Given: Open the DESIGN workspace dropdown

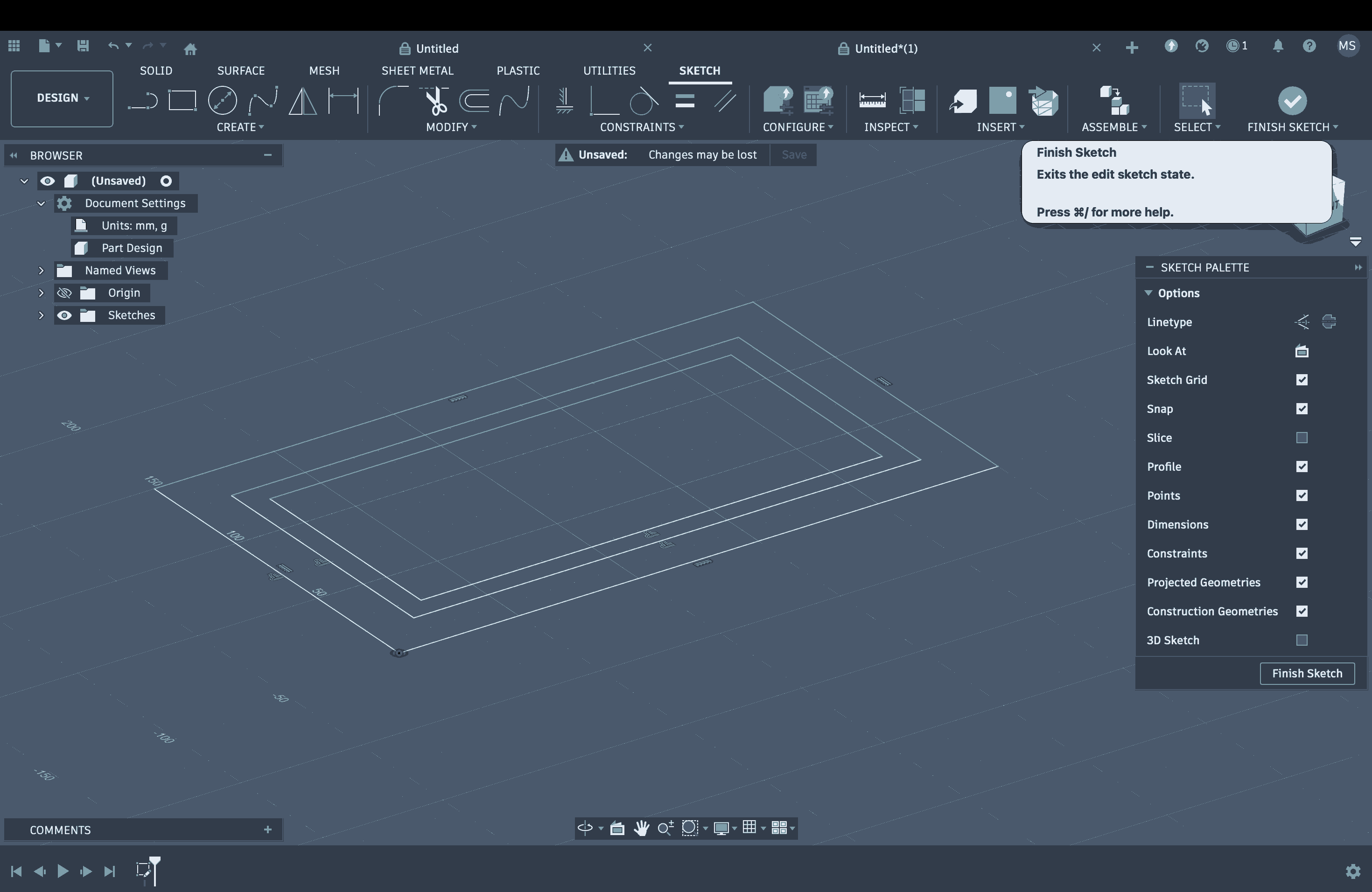Looking at the screenshot, I should [x=62, y=98].
